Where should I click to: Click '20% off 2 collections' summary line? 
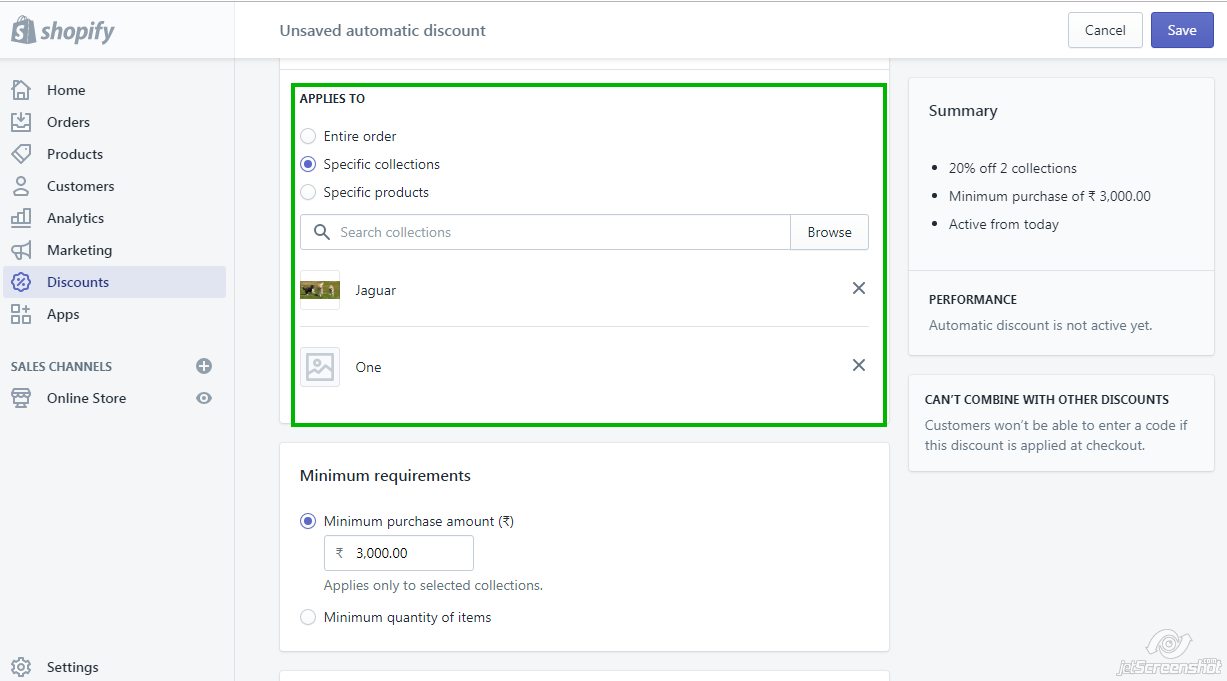pos(1013,168)
